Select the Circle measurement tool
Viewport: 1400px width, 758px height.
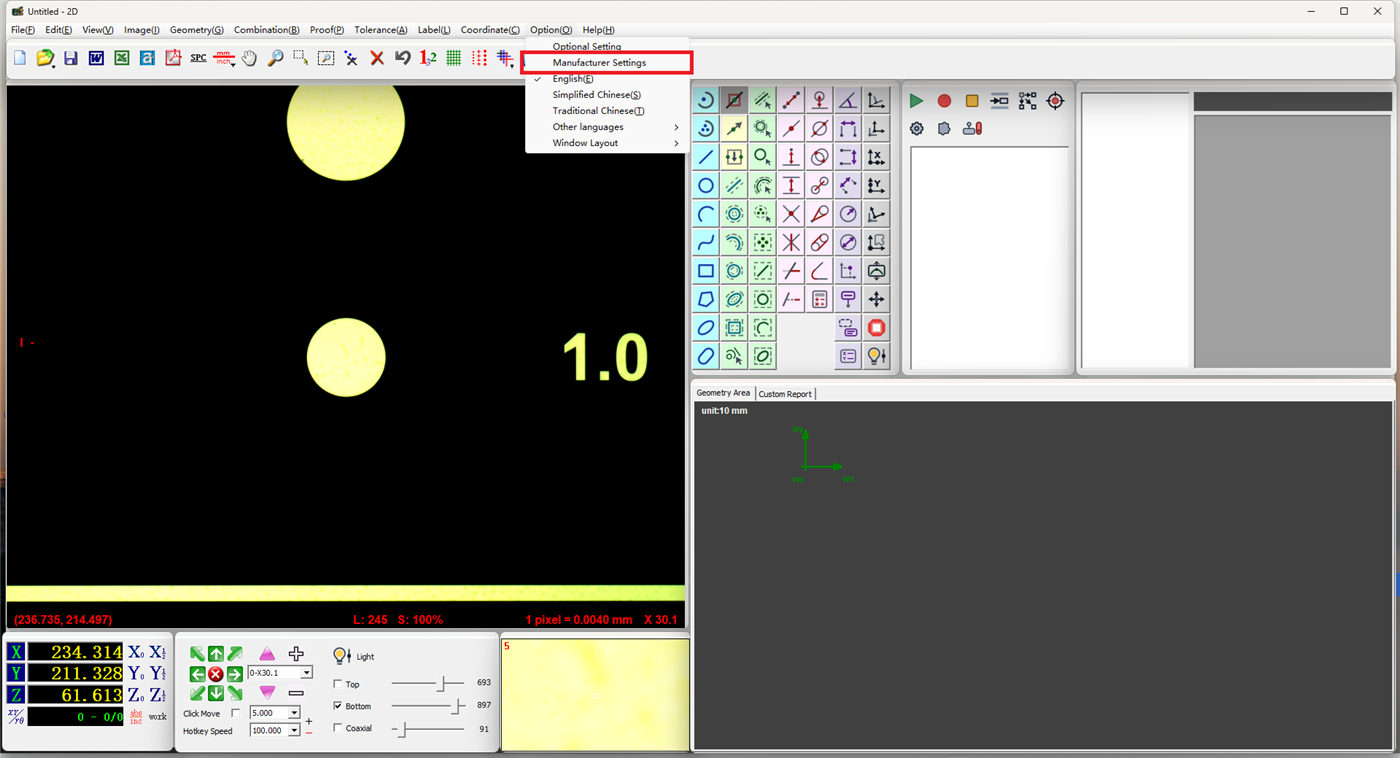click(706, 185)
